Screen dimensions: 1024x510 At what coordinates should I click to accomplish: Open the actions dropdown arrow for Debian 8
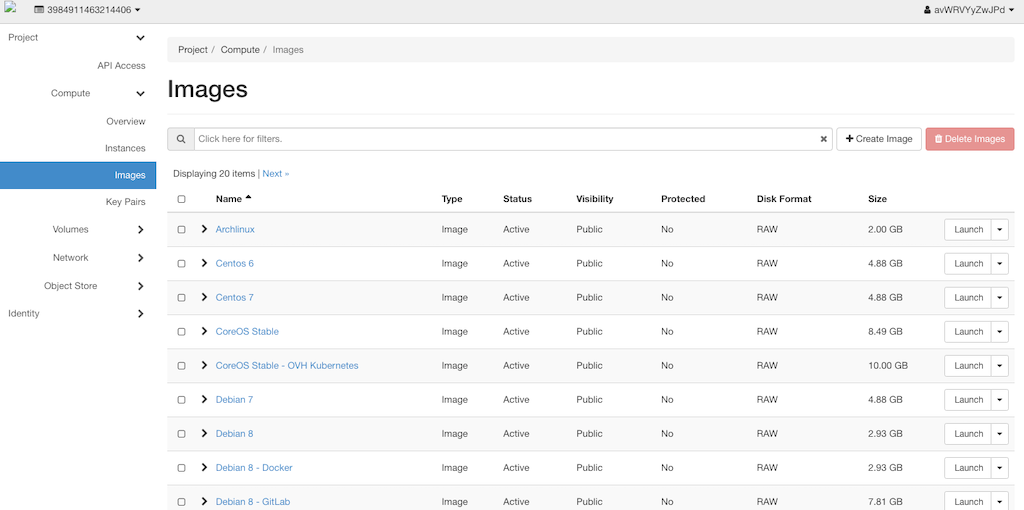tap(1000, 434)
